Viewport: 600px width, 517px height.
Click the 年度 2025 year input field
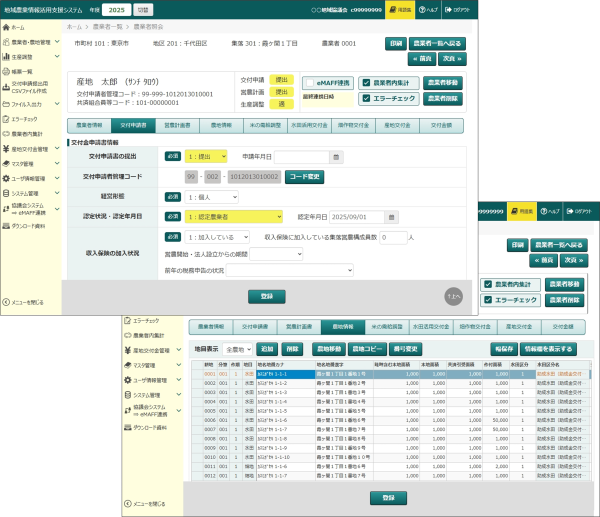click(117, 9)
